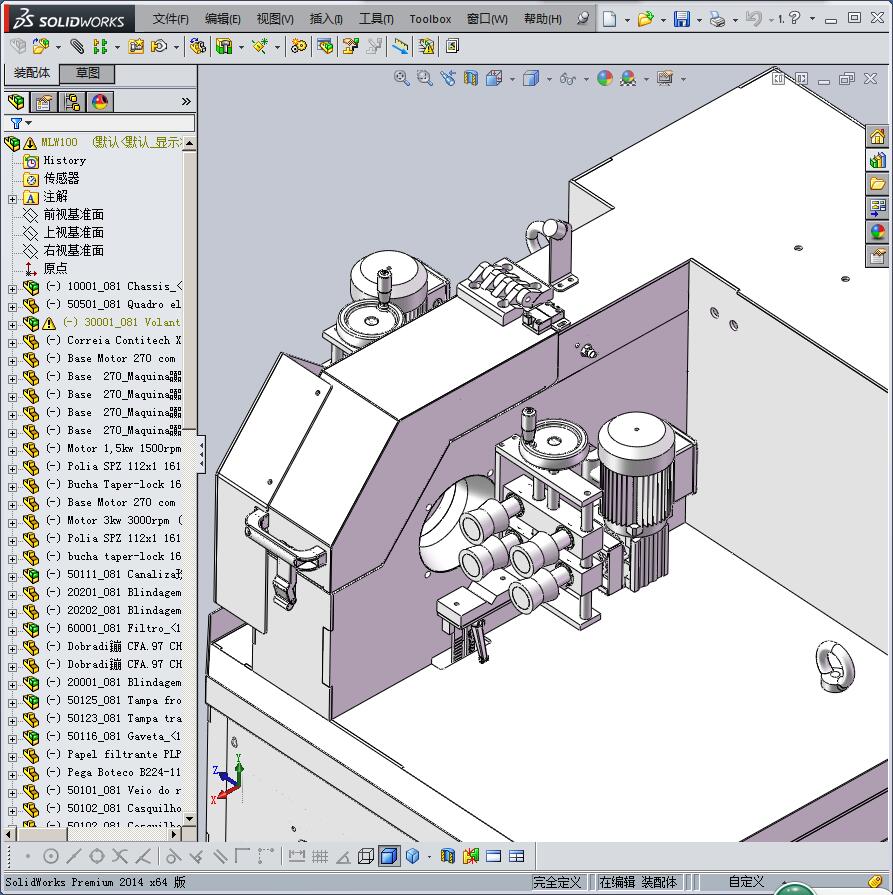Open the PropertyManager tab icon

point(44,102)
